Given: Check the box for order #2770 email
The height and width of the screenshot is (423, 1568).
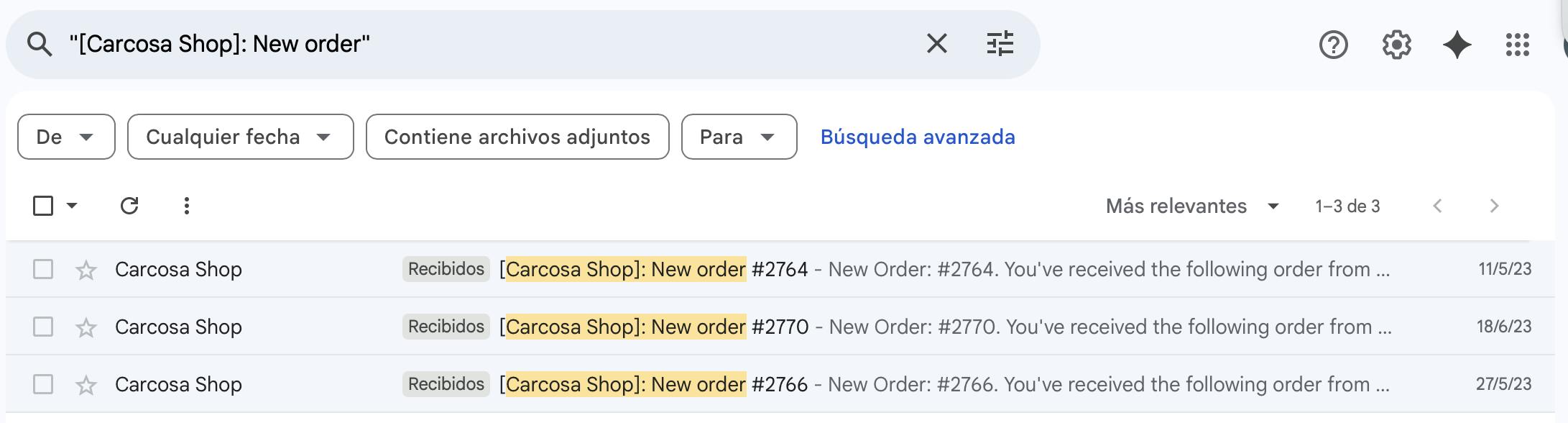Looking at the screenshot, I should (x=43, y=327).
